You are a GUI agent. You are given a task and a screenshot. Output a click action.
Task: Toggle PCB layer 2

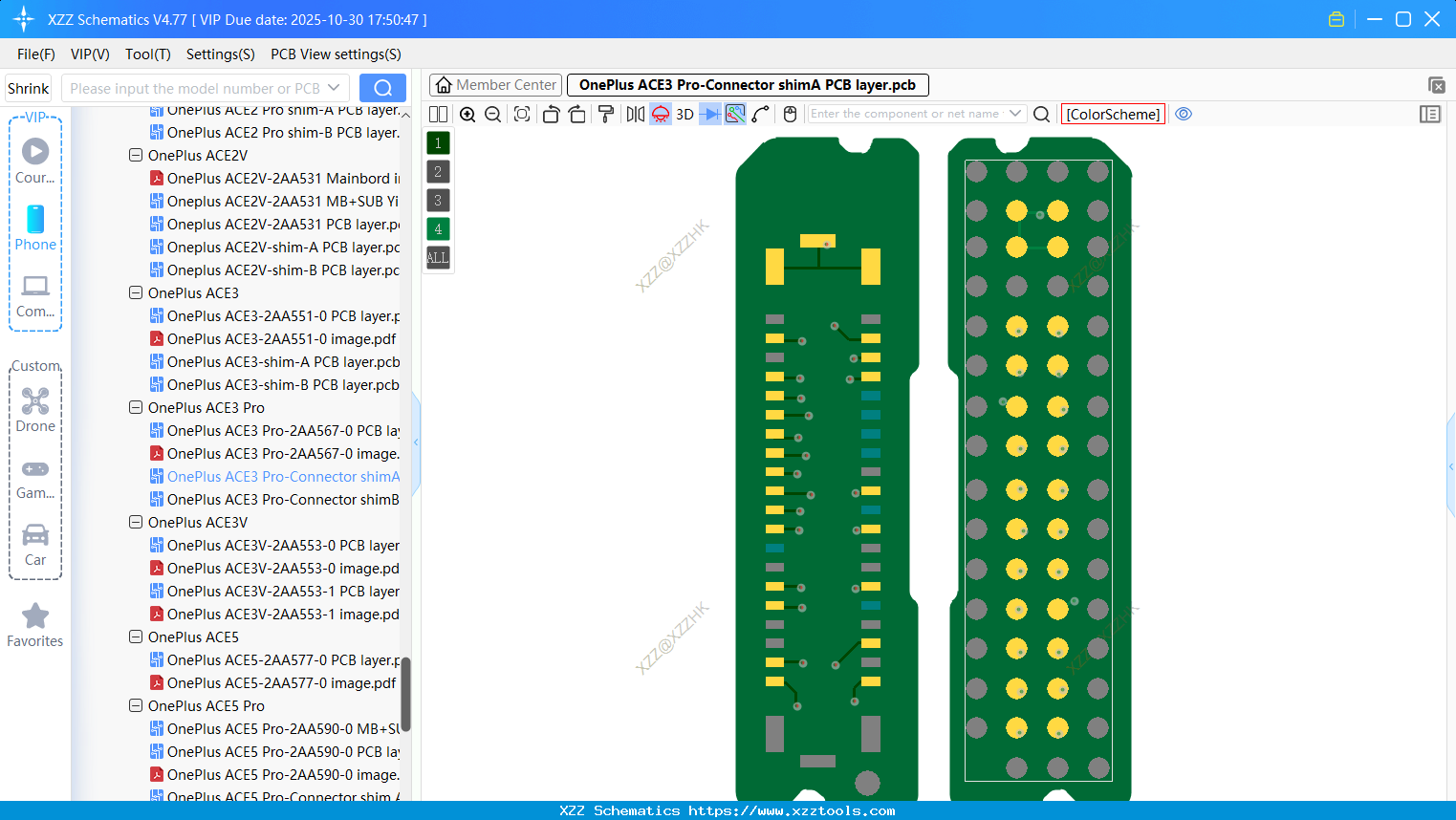[x=438, y=172]
